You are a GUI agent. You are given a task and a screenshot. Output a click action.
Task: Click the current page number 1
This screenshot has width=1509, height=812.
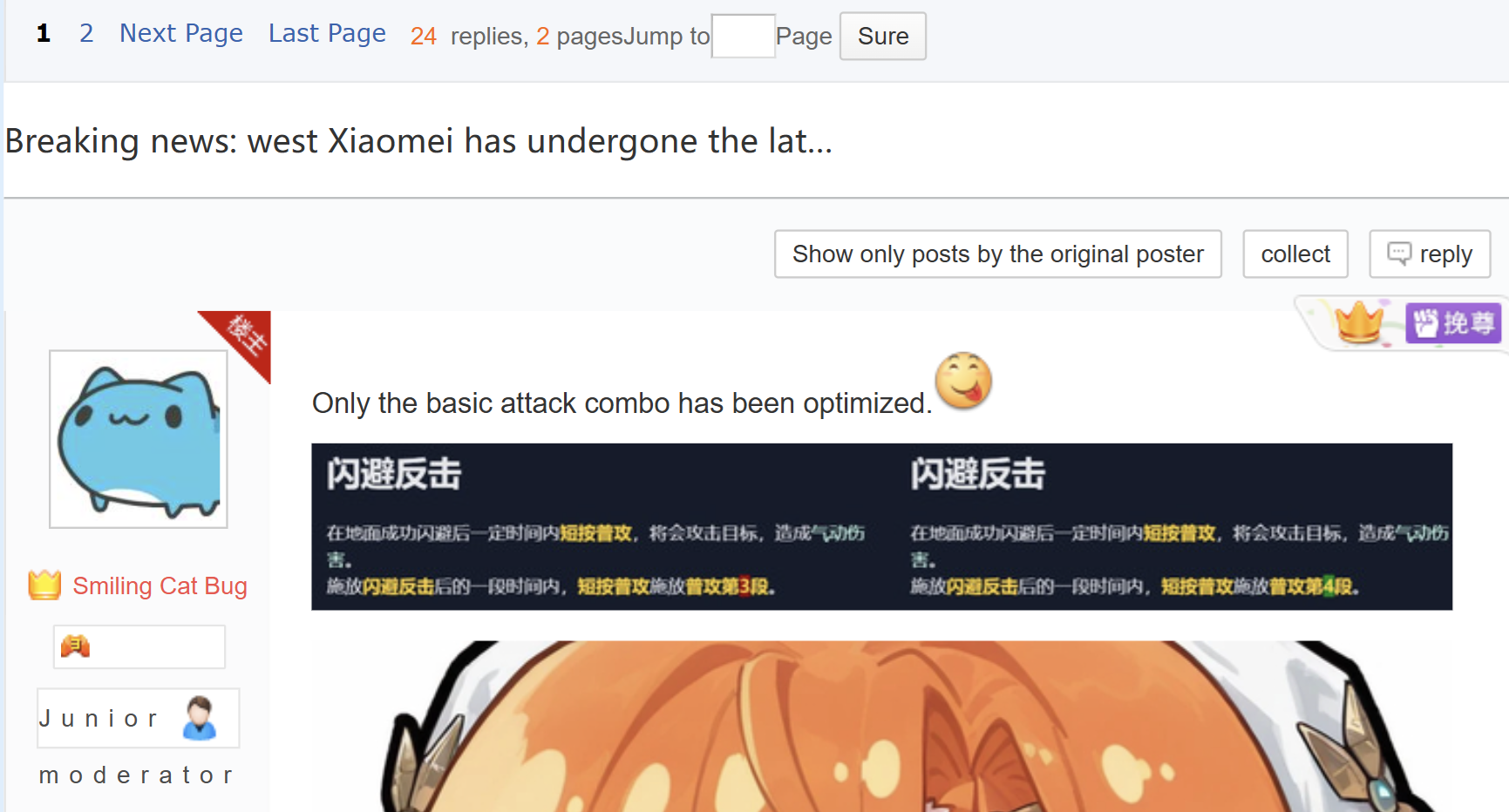[44, 33]
